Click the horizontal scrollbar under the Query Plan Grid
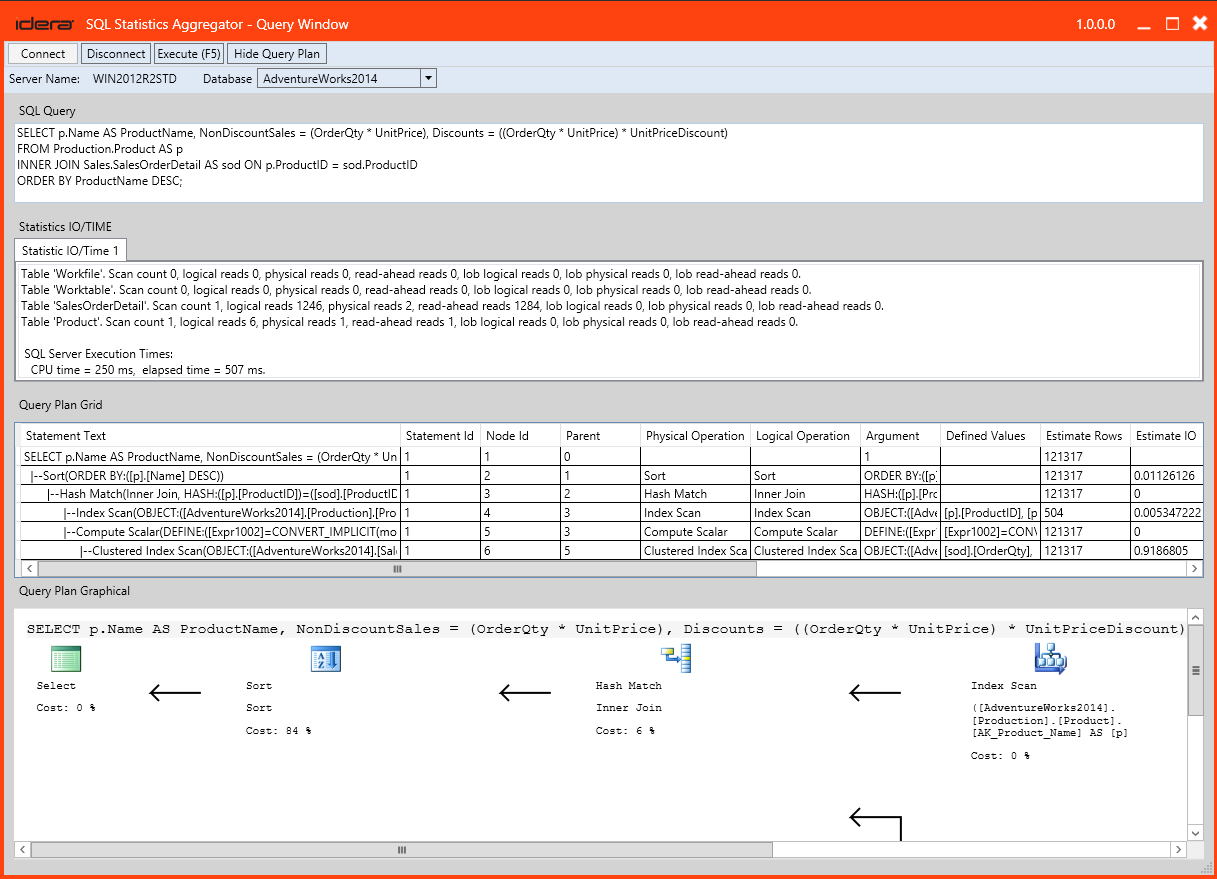The image size is (1217, 879). pyautogui.click(x=396, y=568)
